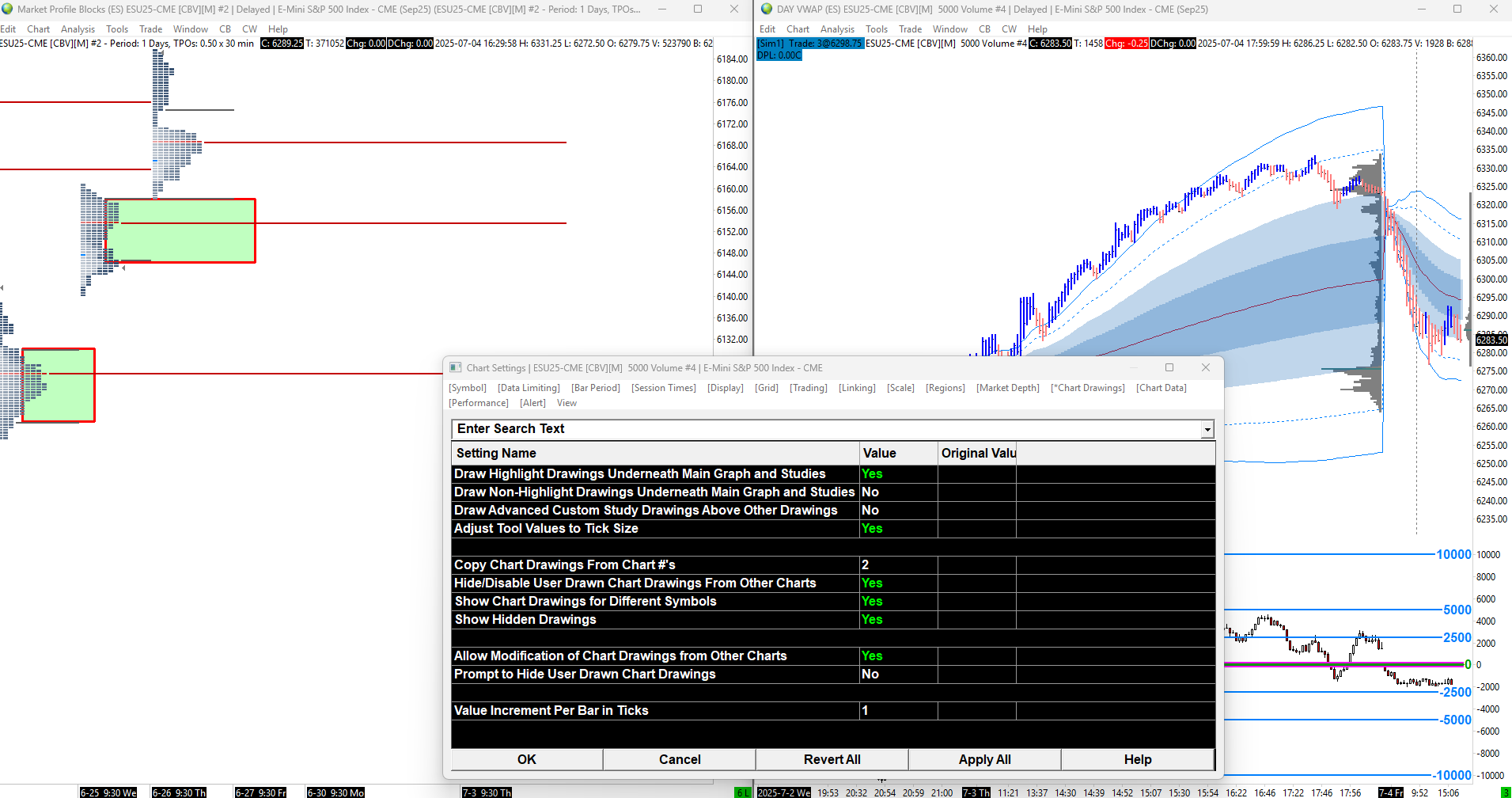Image resolution: width=1512 pixels, height=798 pixels.
Task: Click the Sierra Chart globe icon in Market Profile Blocks title bar
Action: pos(7,9)
